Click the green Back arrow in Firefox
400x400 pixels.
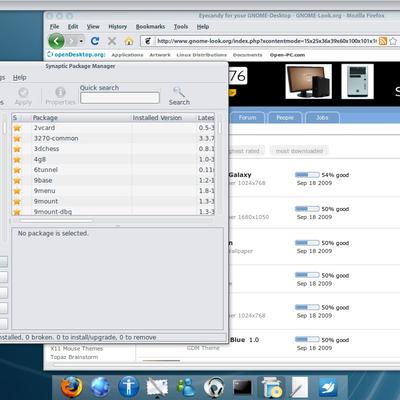[x=56, y=41]
